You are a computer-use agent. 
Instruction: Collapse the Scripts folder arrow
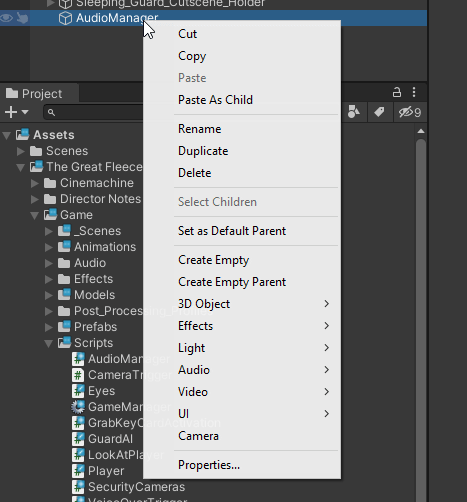pyautogui.click(x=49, y=343)
